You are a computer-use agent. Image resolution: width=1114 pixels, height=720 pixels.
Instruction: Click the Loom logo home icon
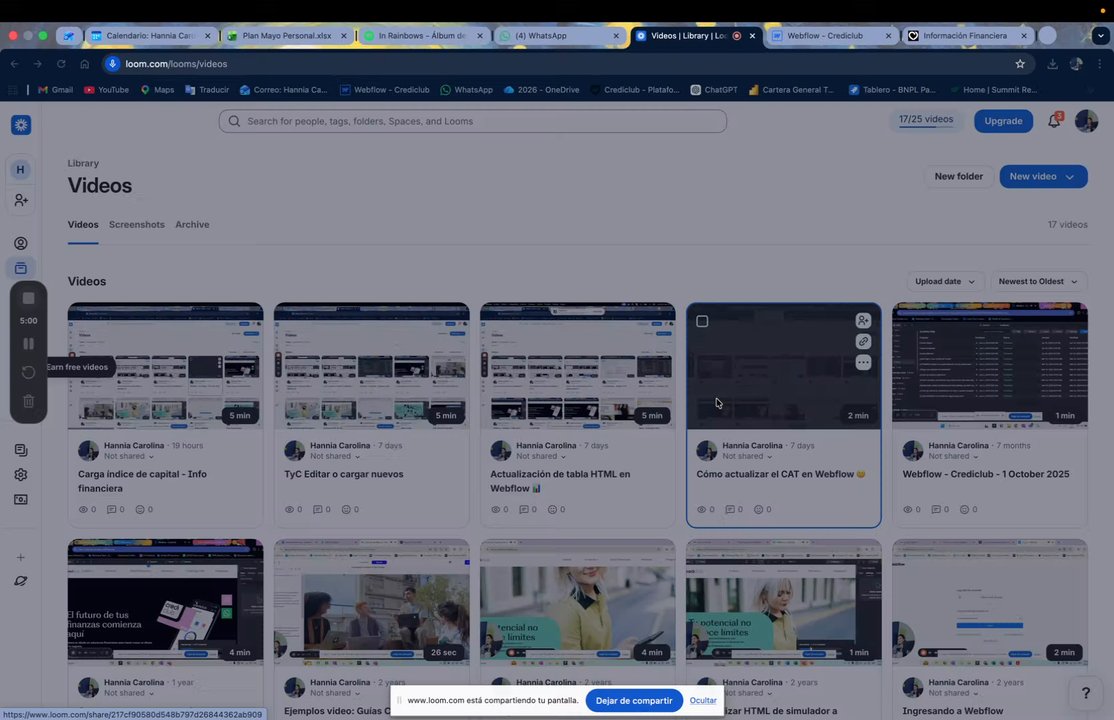coord(21,125)
